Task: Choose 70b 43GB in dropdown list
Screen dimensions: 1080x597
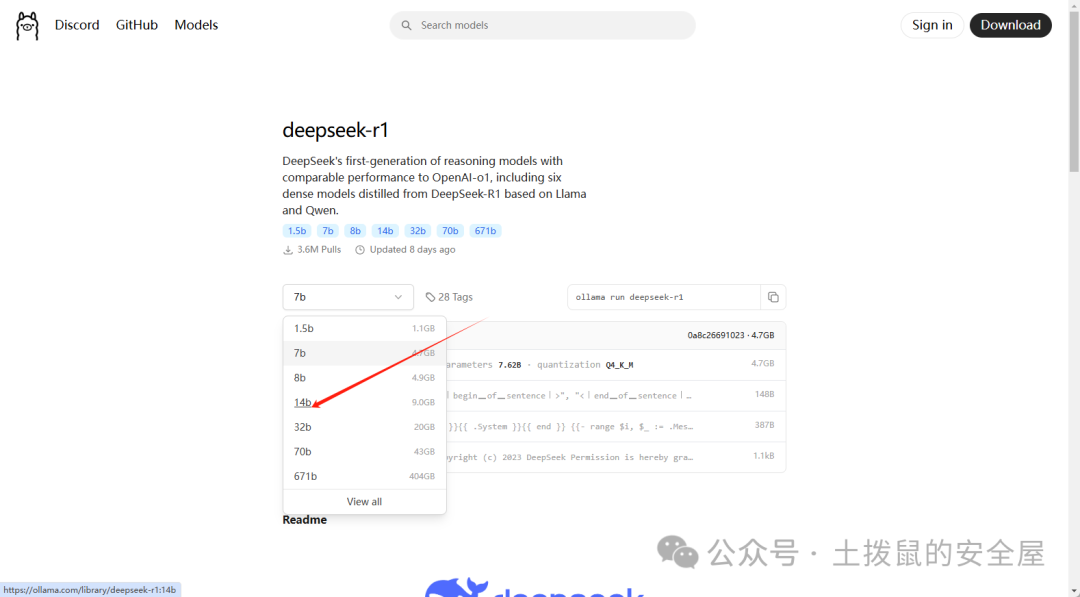Action: pos(364,452)
